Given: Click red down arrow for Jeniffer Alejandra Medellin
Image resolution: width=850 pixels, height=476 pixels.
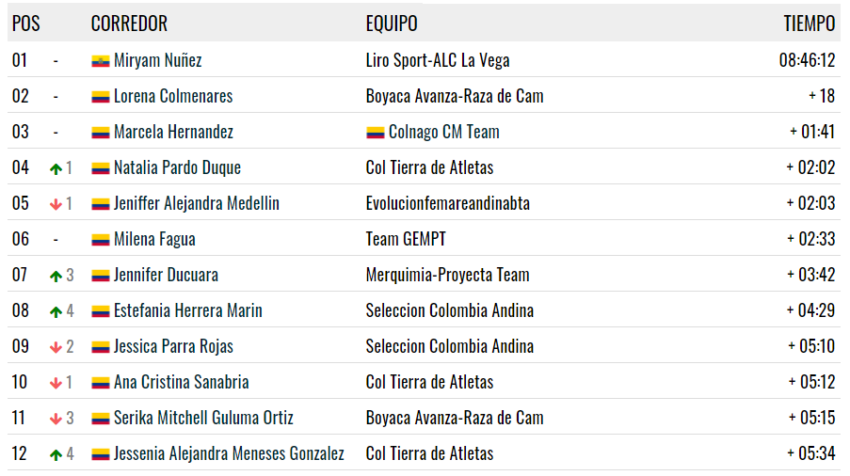Looking at the screenshot, I should [x=56, y=204].
